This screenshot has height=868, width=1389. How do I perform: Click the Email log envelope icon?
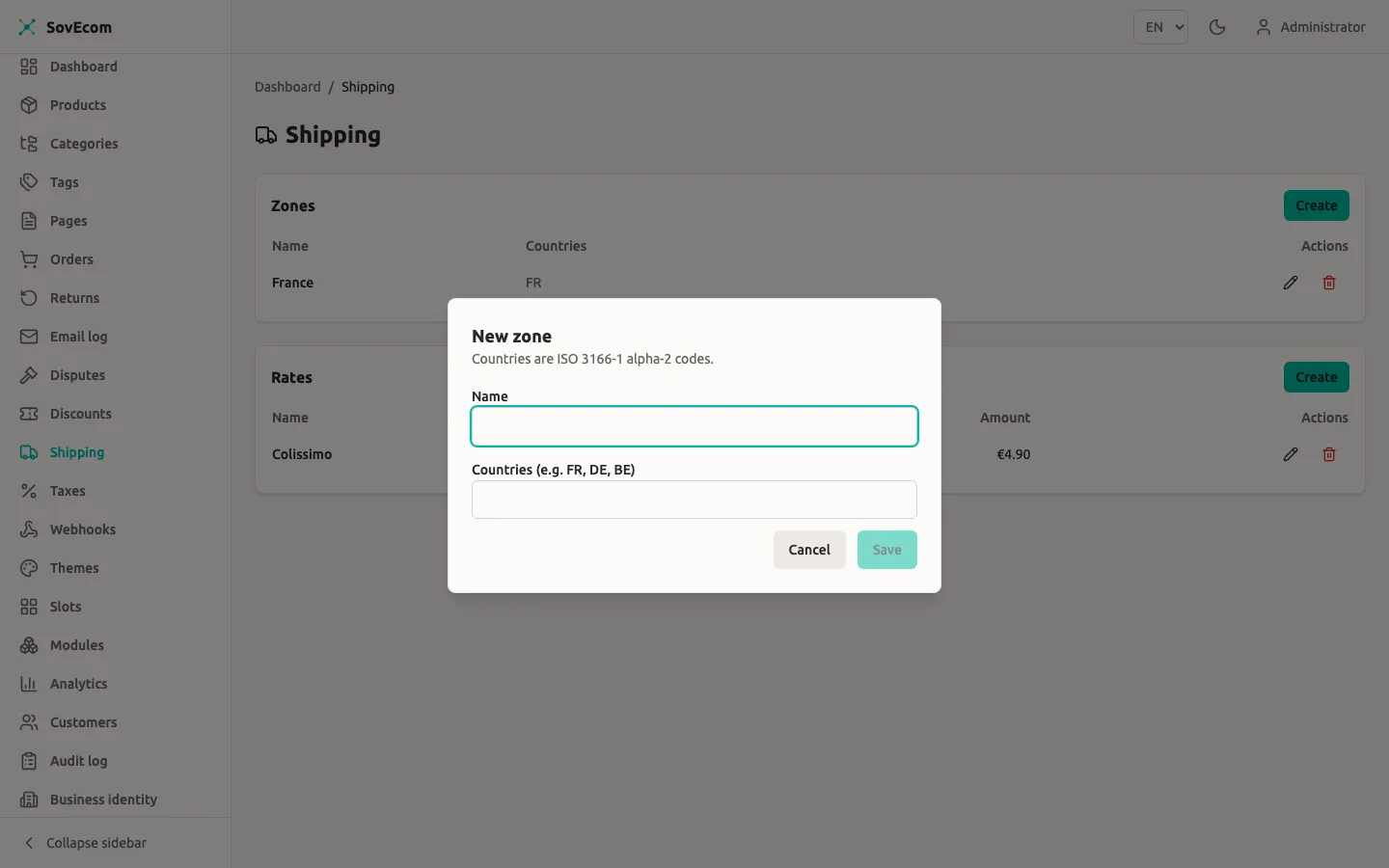[x=29, y=337]
